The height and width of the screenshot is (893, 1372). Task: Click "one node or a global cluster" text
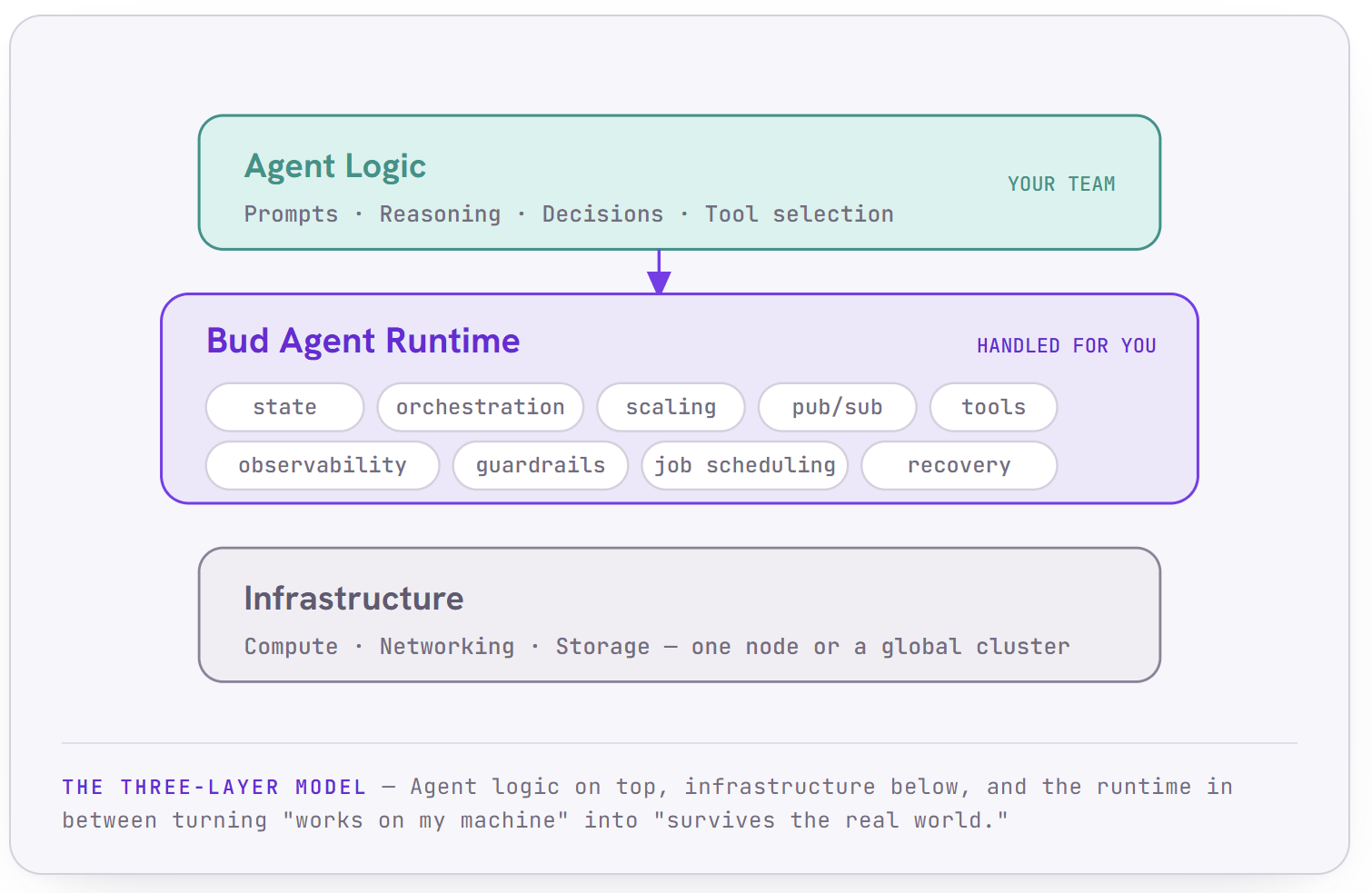880,647
